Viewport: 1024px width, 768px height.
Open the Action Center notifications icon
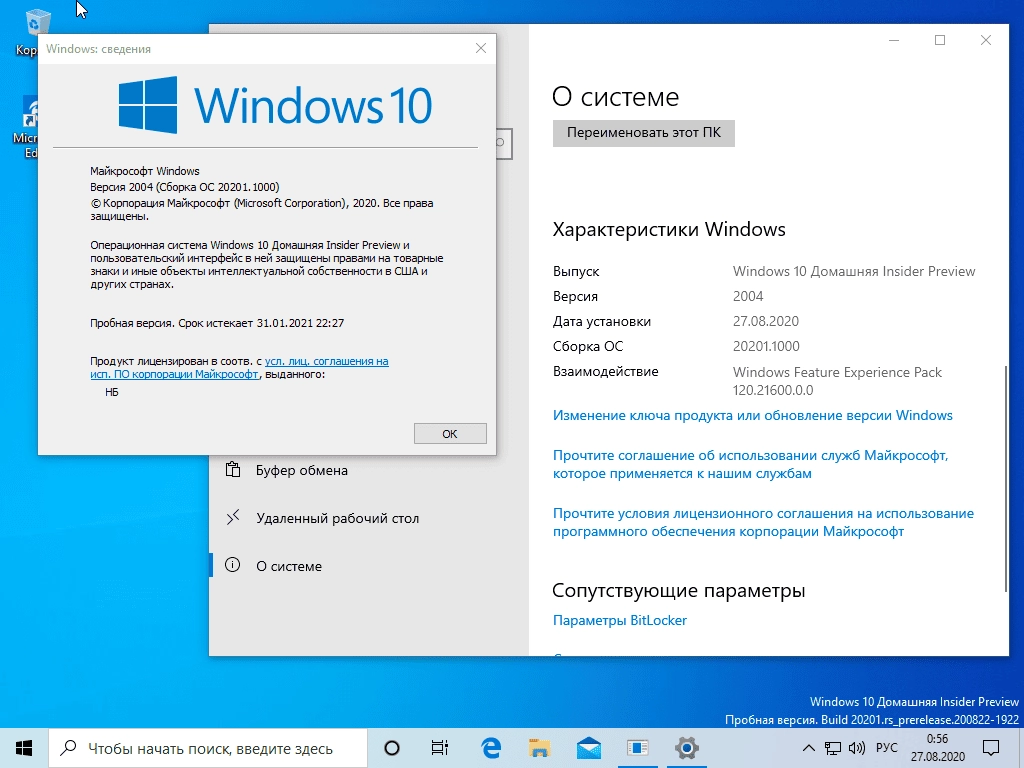[991, 748]
